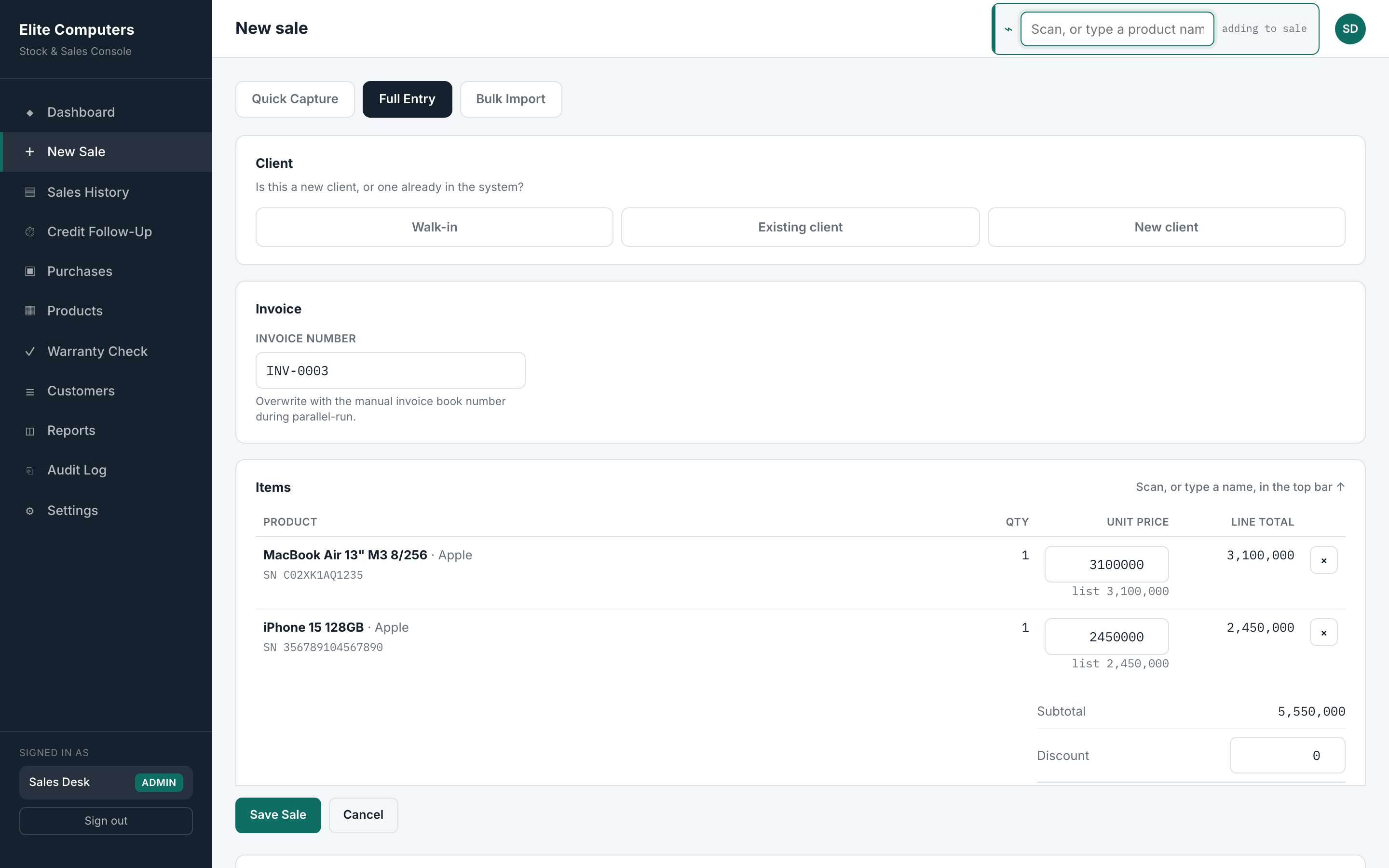Select the Full Entry tab
Screen dimensions: 1389x868
(407, 99)
